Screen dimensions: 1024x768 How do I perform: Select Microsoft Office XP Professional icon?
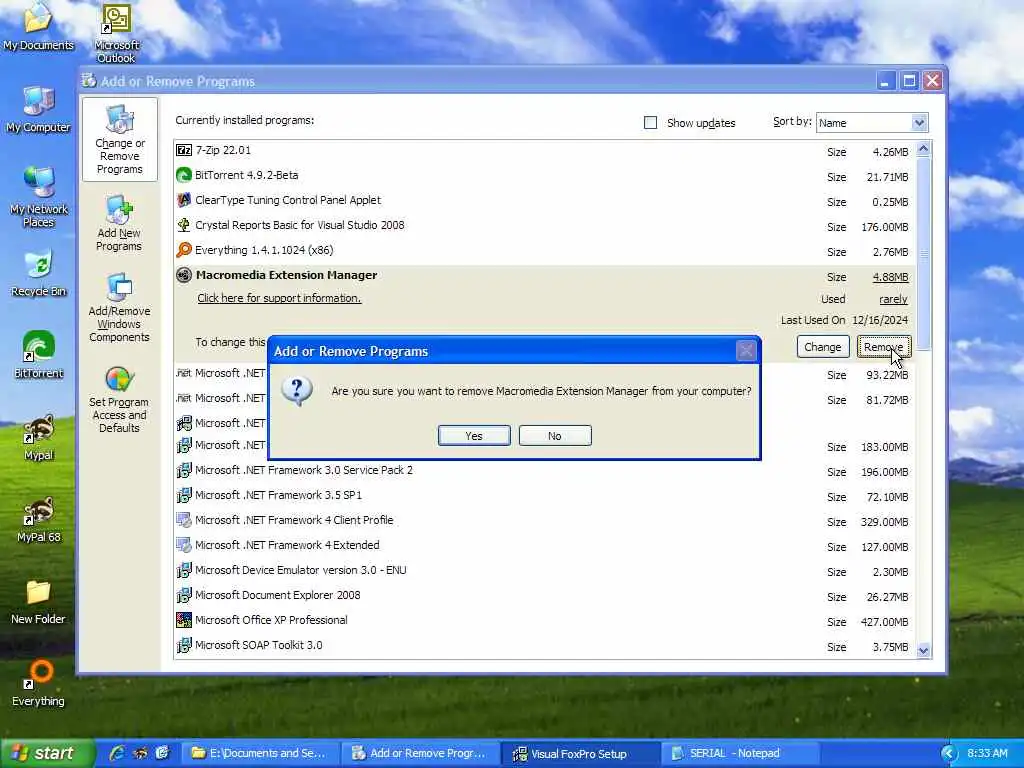tap(184, 620)
